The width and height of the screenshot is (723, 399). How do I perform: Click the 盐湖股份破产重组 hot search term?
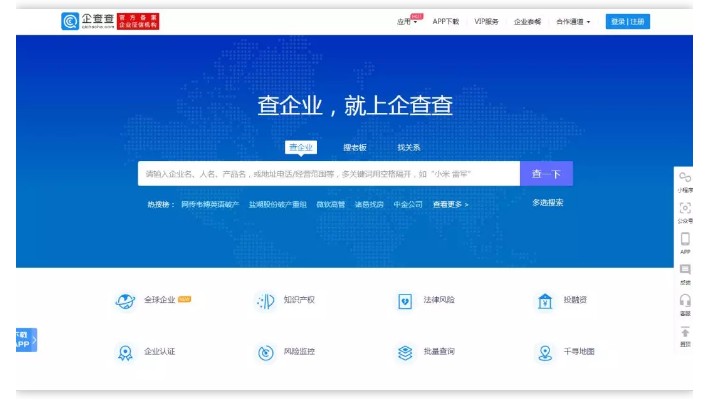[278, 204]
